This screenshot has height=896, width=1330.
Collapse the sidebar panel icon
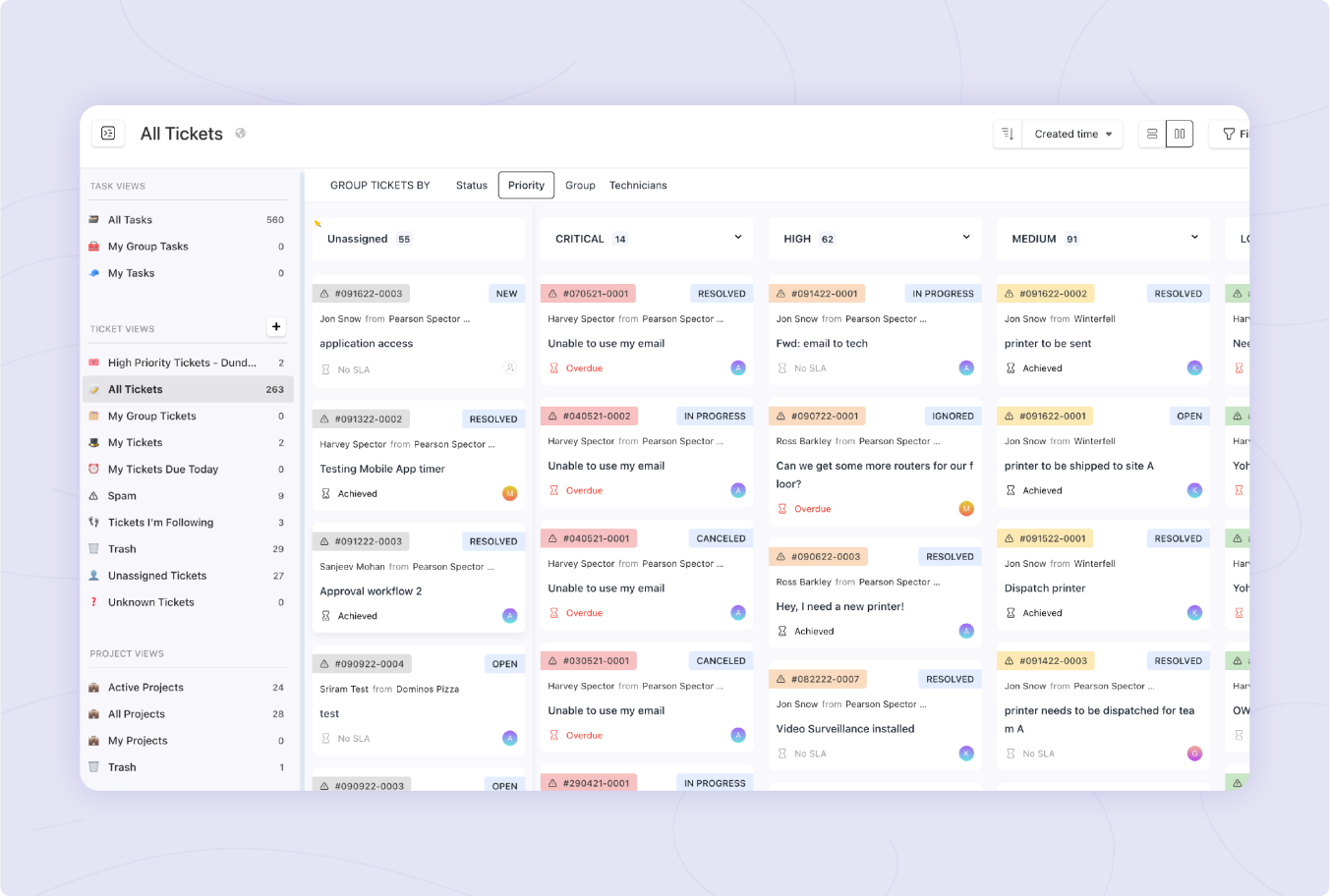tap(108, 134)
